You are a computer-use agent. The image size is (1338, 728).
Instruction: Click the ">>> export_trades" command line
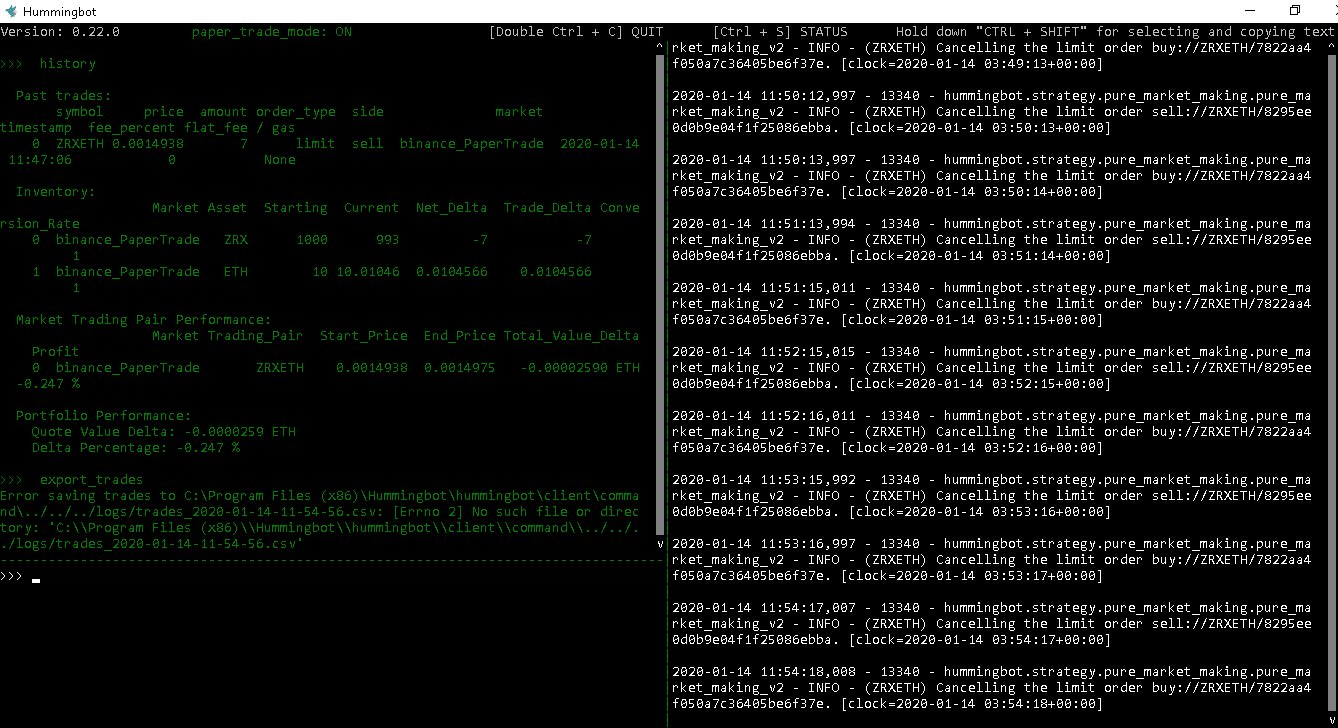coord(72,480)
